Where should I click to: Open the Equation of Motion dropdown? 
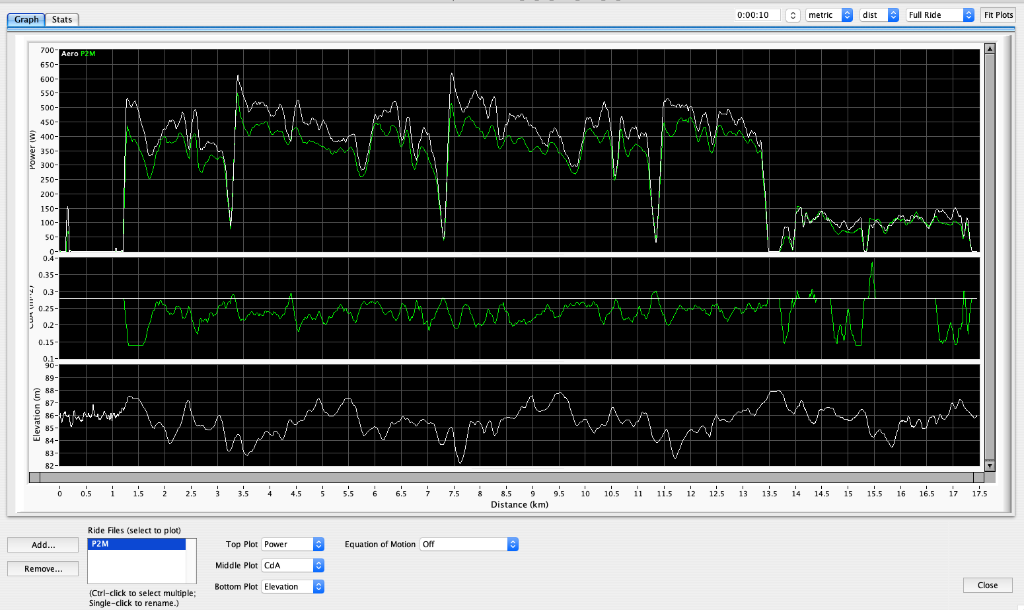(469, 544)
